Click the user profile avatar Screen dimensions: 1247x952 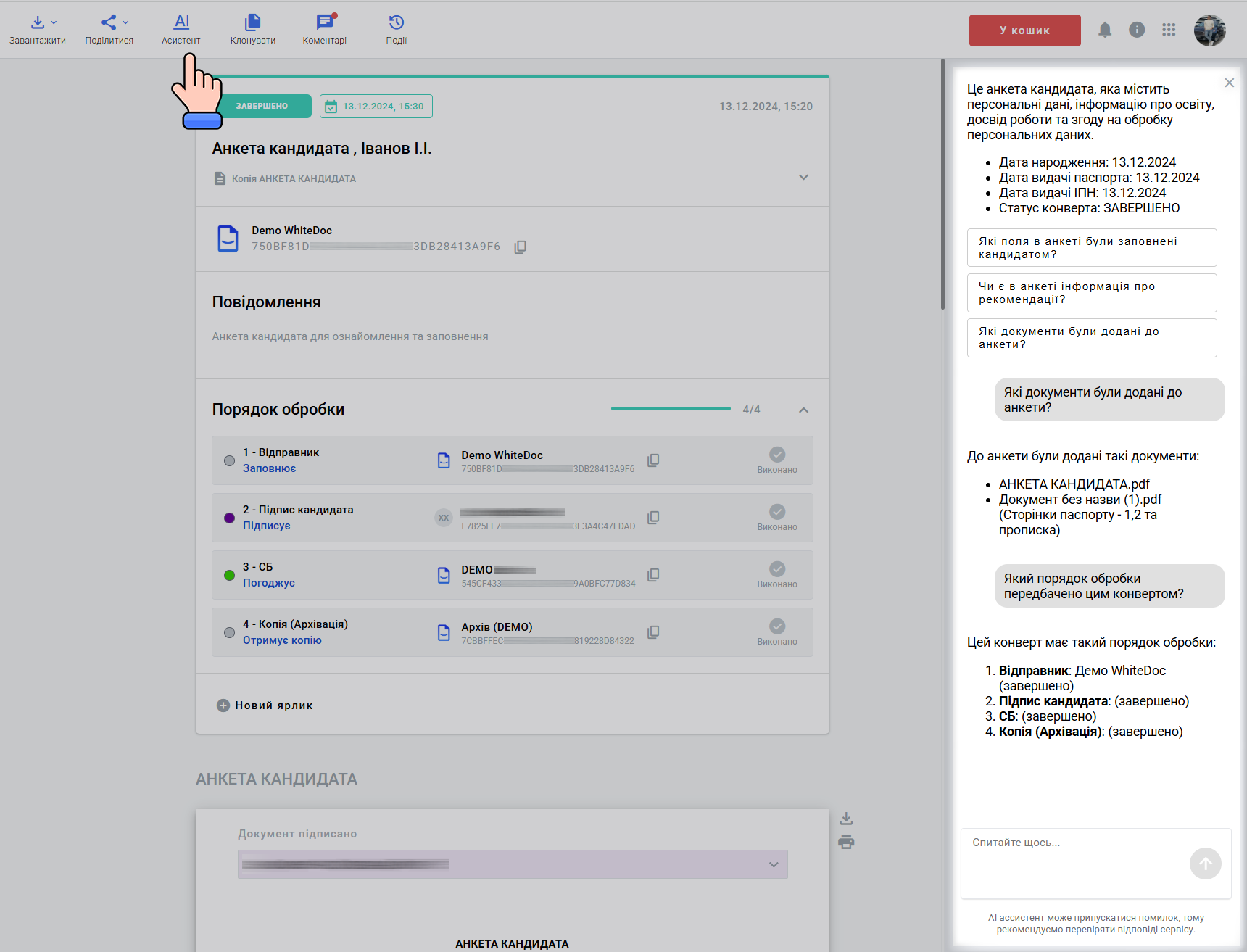pos(1209,30)
